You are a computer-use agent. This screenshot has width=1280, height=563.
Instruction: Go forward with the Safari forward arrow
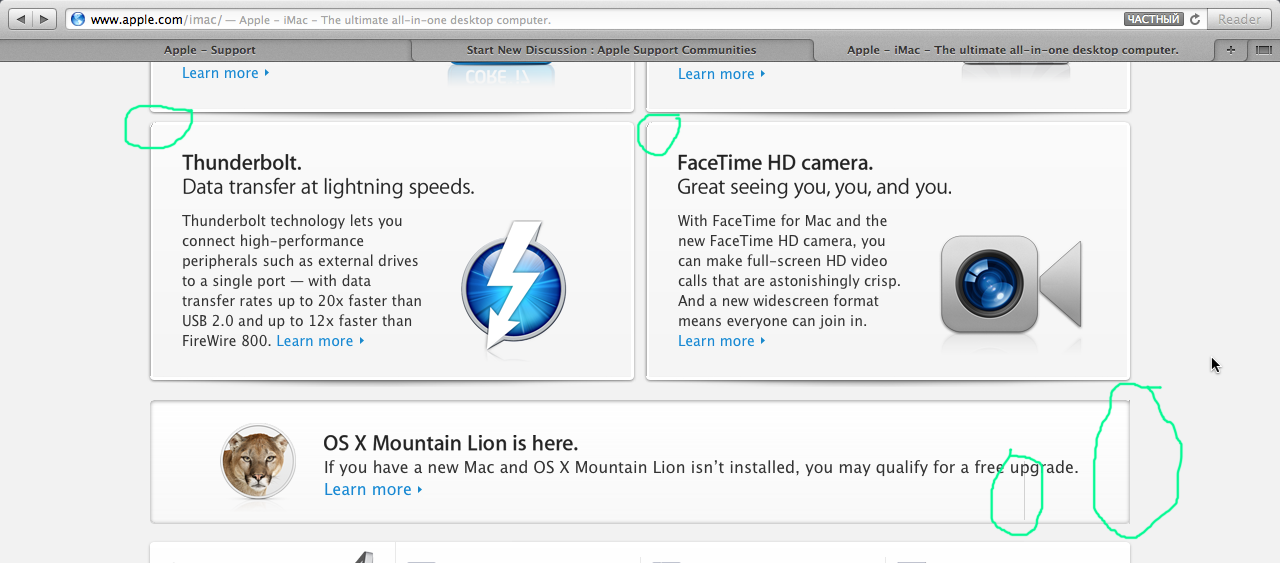[x=46, y=19]
